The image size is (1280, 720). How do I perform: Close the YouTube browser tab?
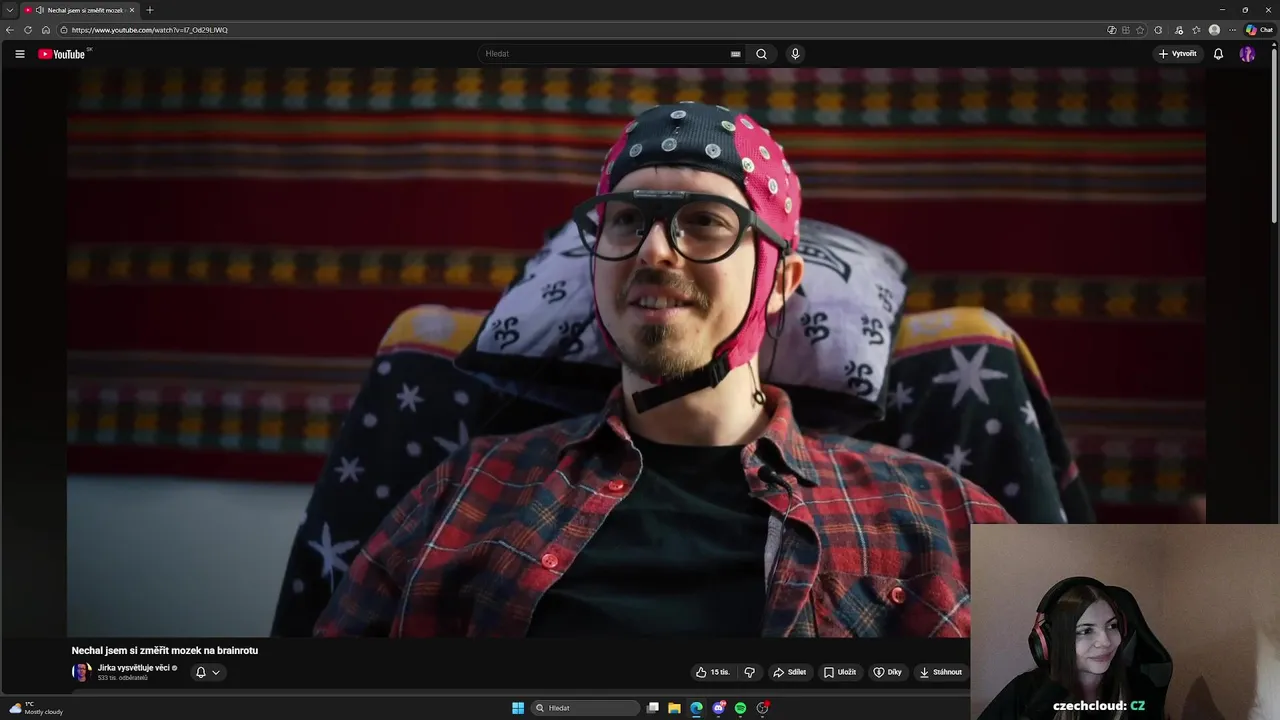click(x=132, y=10)
